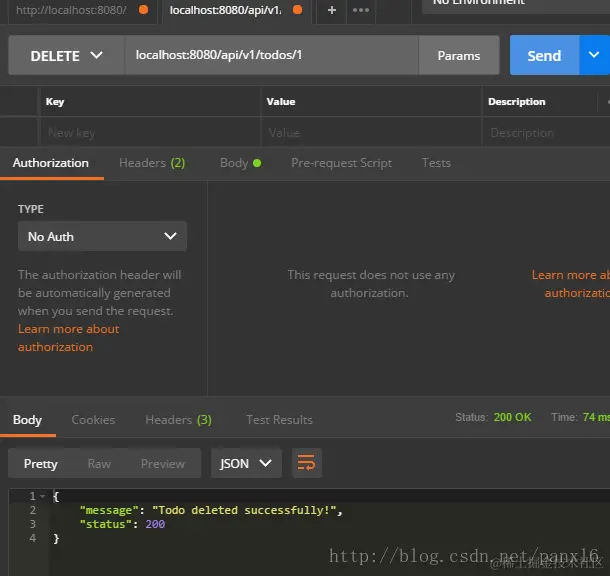Show the response Cookies tab
Screen dimensions: 610x576
pyautogui.click(x=93, y=420)
